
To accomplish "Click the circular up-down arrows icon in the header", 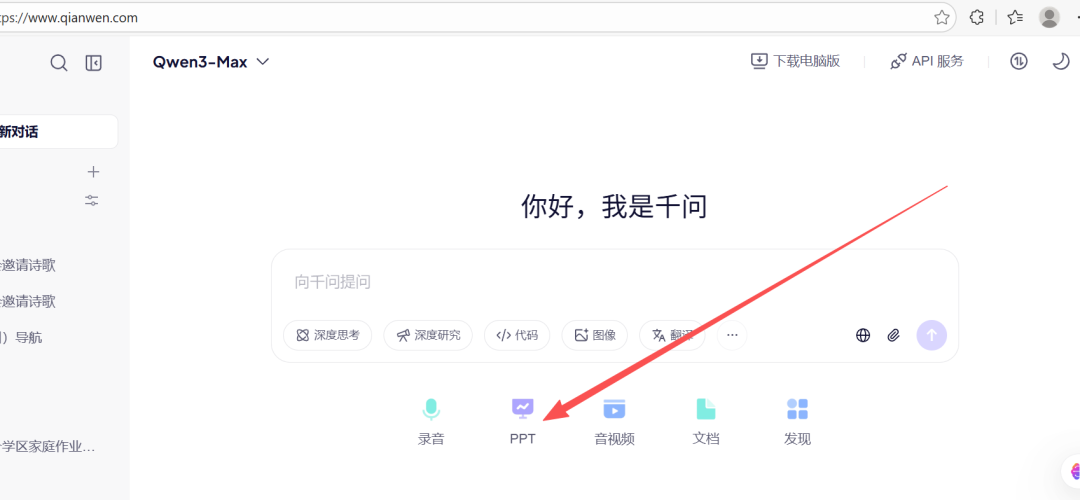I will click(x=1019, y=61).
